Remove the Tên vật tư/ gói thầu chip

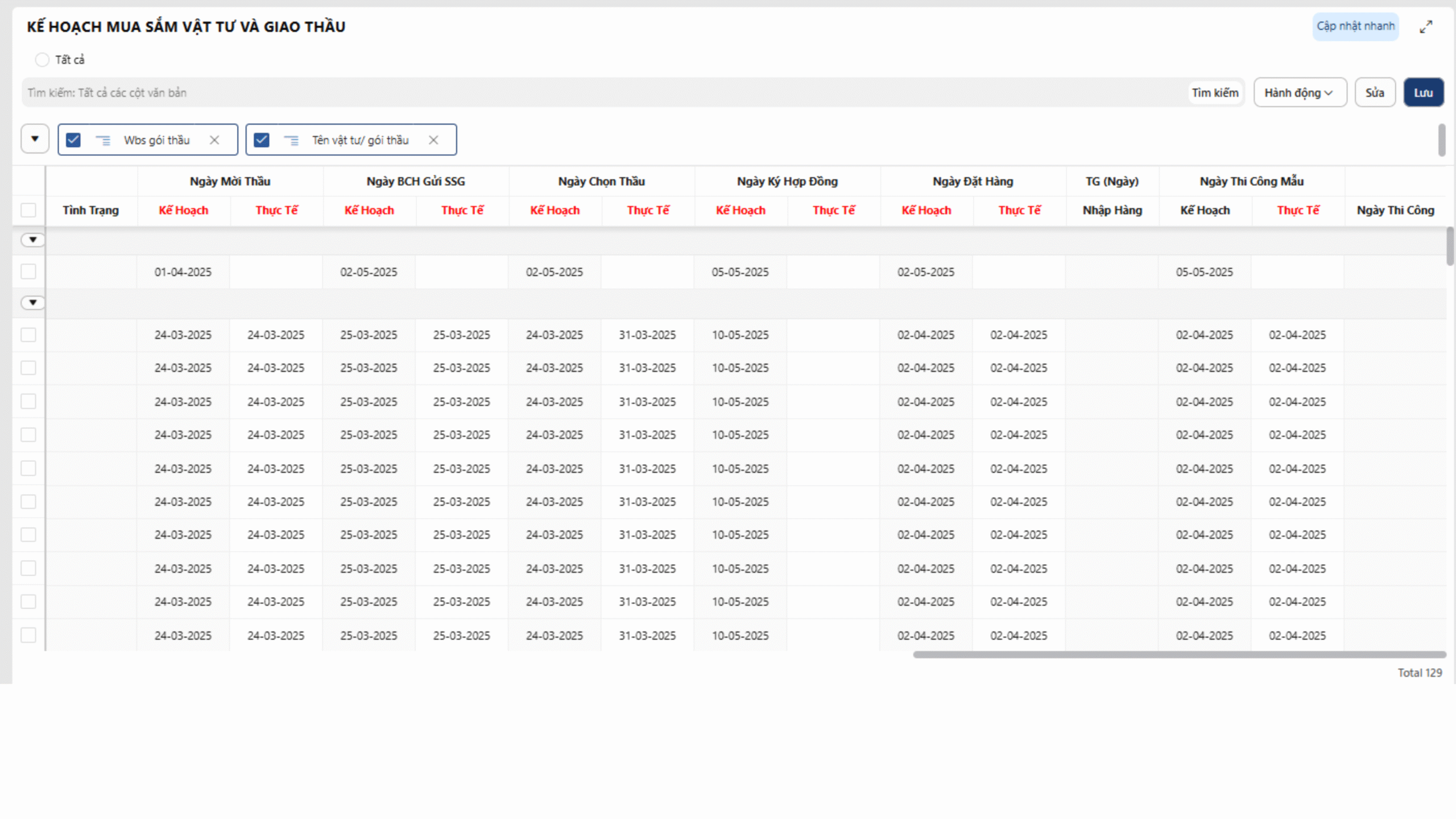tap(433, 140)
